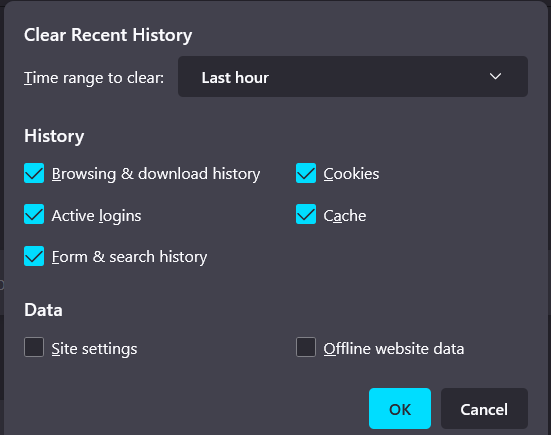Click the 'Time range to clear:' label

click(94, 78)
